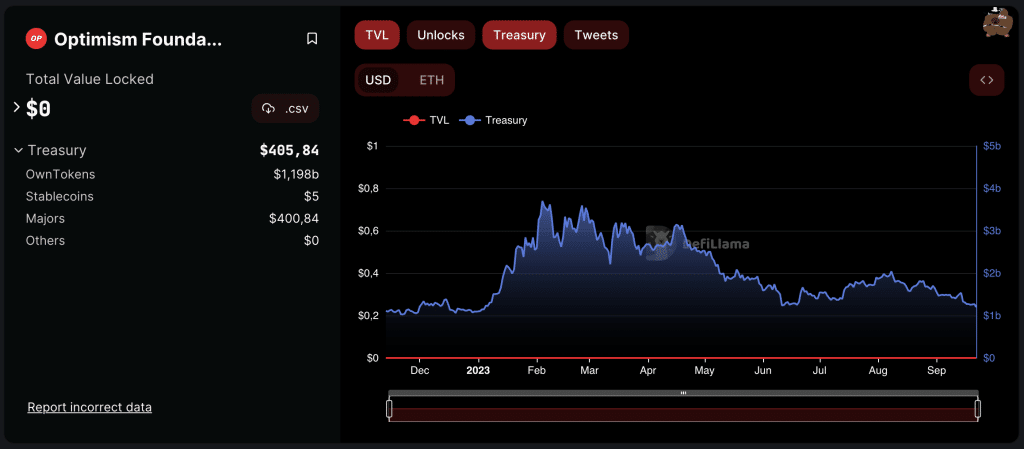Click the blue Treasury legend marker

click(470, 120)
